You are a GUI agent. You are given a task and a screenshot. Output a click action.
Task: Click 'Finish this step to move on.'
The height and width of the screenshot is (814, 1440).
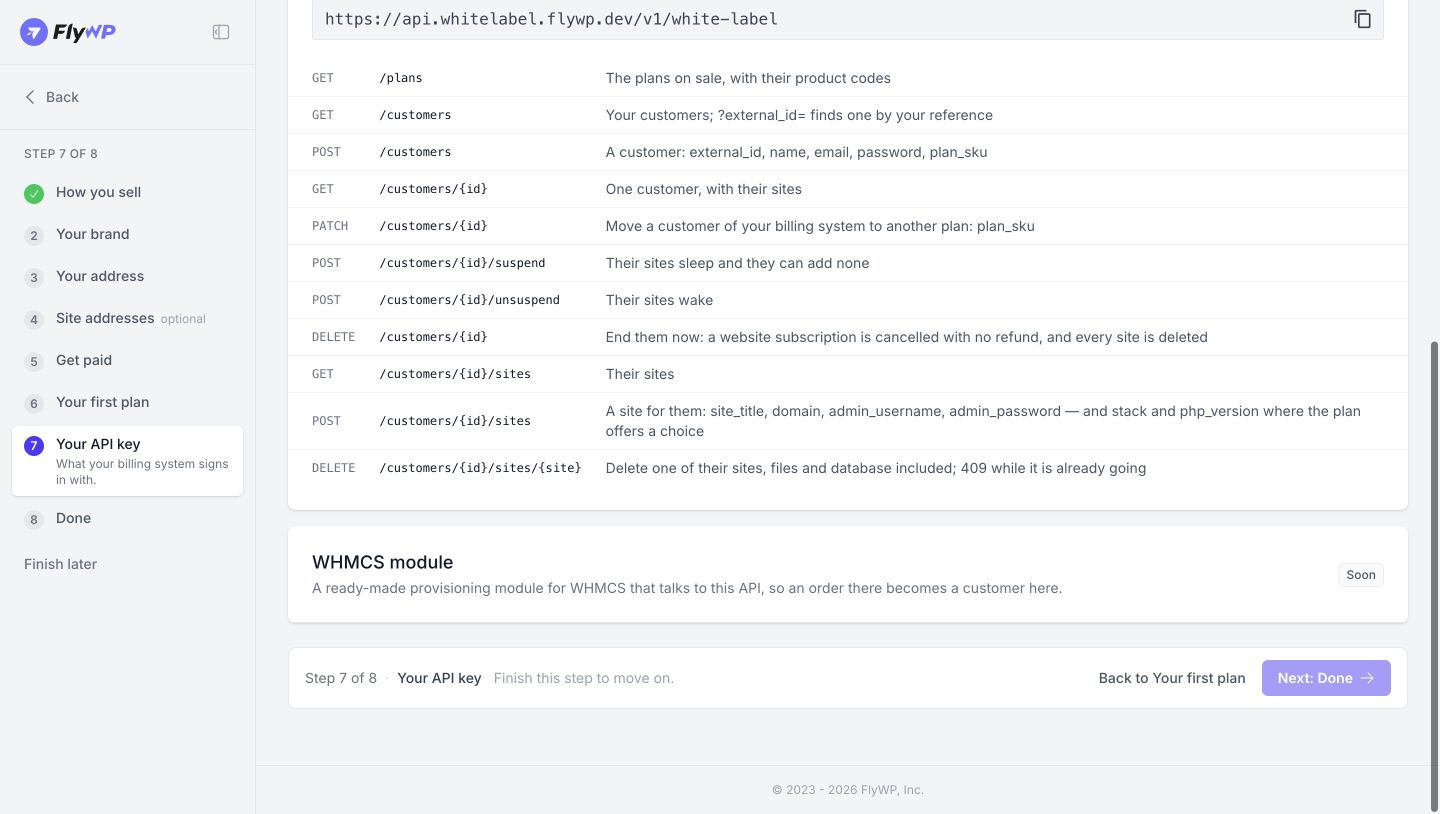(584, 678)
